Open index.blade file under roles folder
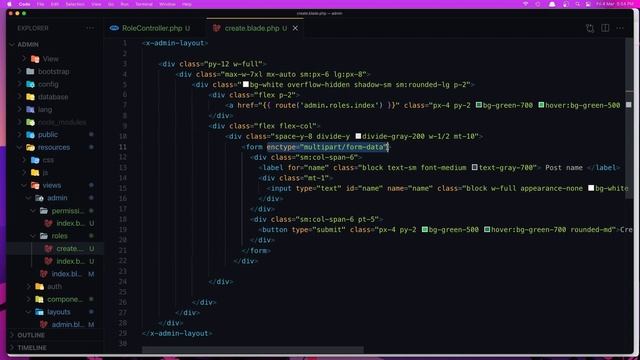This screenshot has height=360, width=640. [70, 261]
